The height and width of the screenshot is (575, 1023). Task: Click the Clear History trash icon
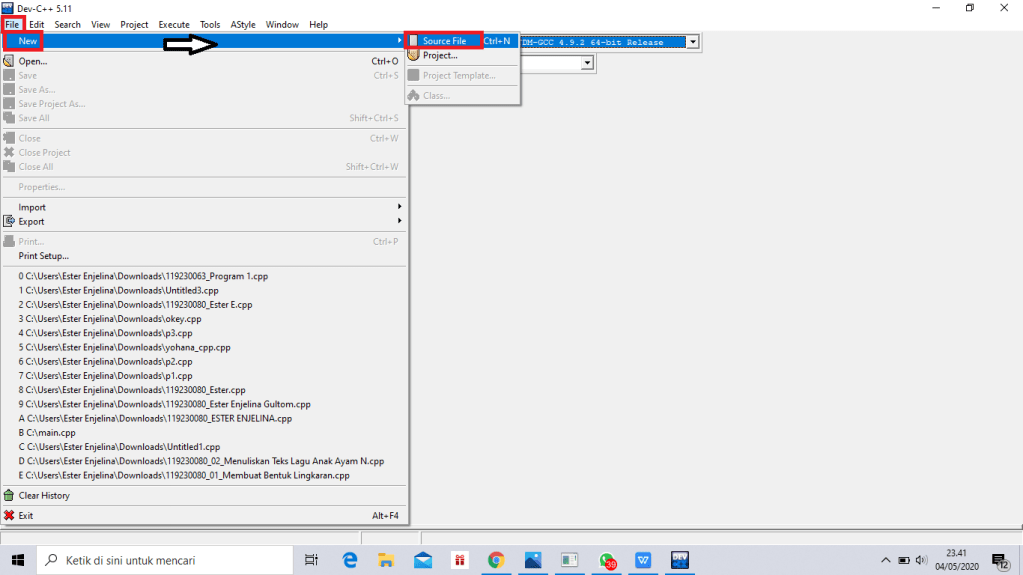[9, 496]
